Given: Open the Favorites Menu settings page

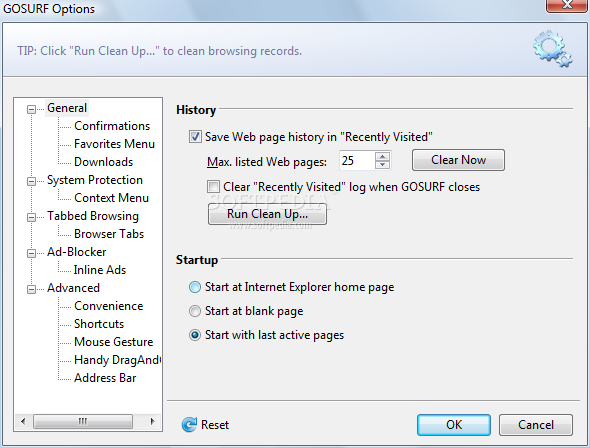Looking at the screenshot, I should click(x=114, y=144).
